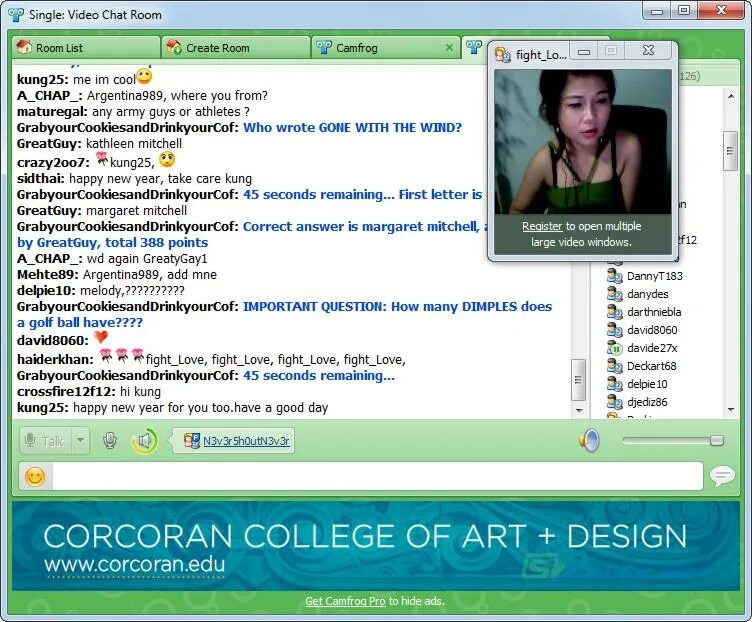
Task: Select user DannyT183 in list
Action: (654, 276)
